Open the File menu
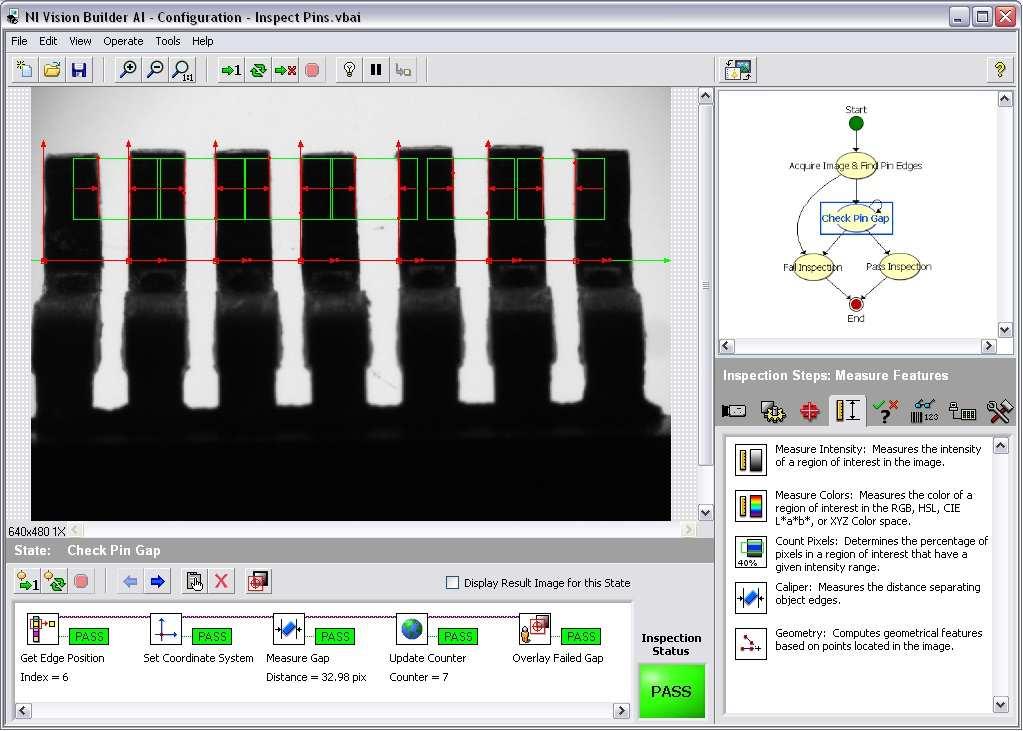This screenshot has width=1023, height=731. coord(19,41)
